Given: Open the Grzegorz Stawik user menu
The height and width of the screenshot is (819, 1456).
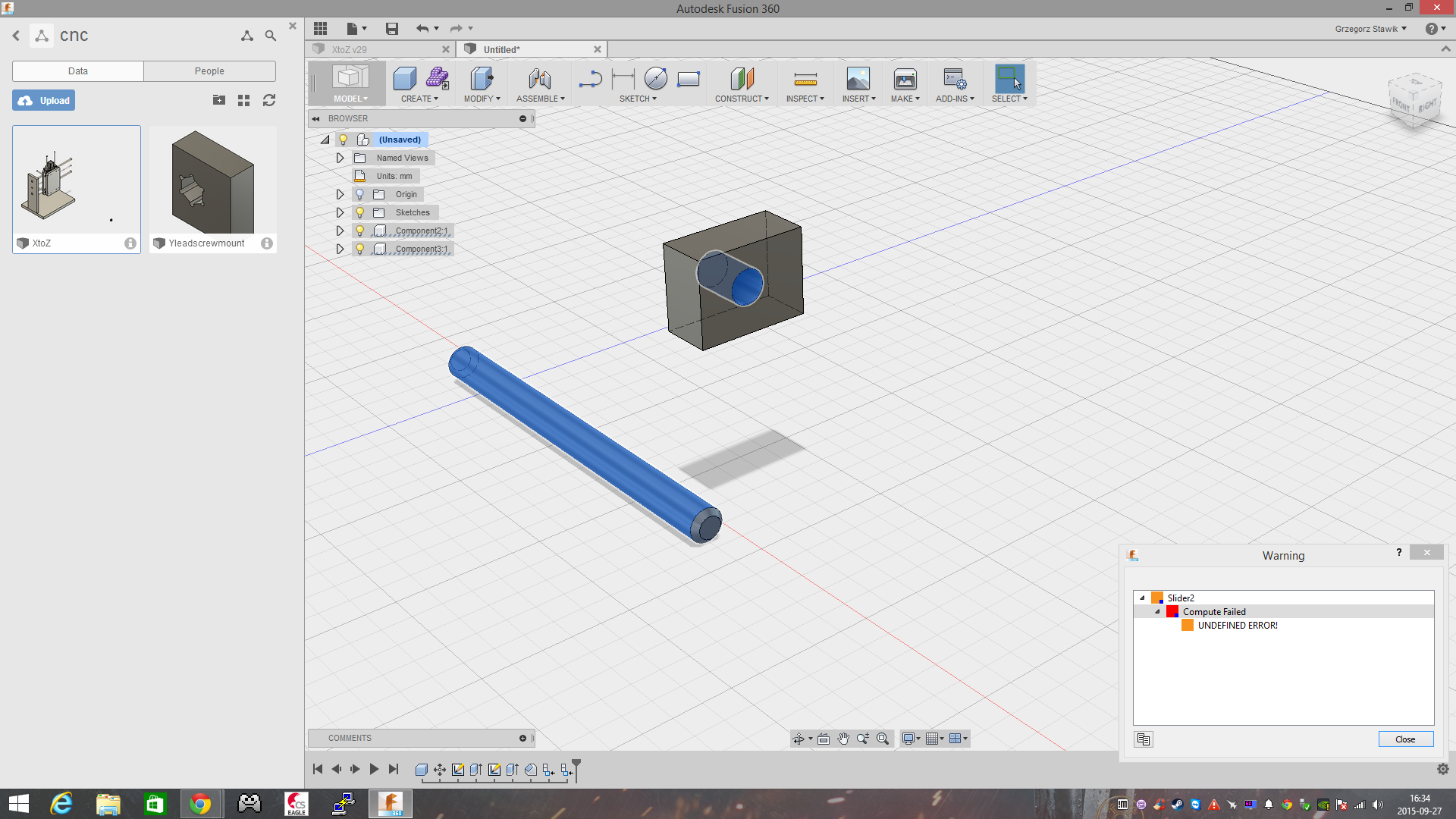Looking at the screenshot, I should [1370, 29].
